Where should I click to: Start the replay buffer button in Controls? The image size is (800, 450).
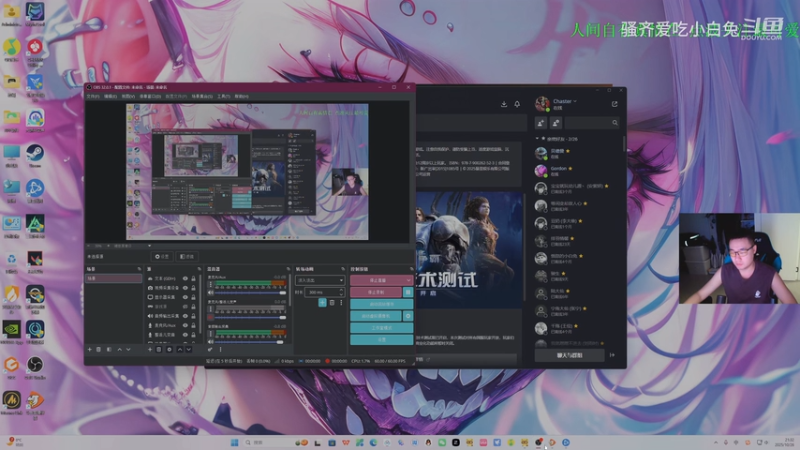pos(382,304)
